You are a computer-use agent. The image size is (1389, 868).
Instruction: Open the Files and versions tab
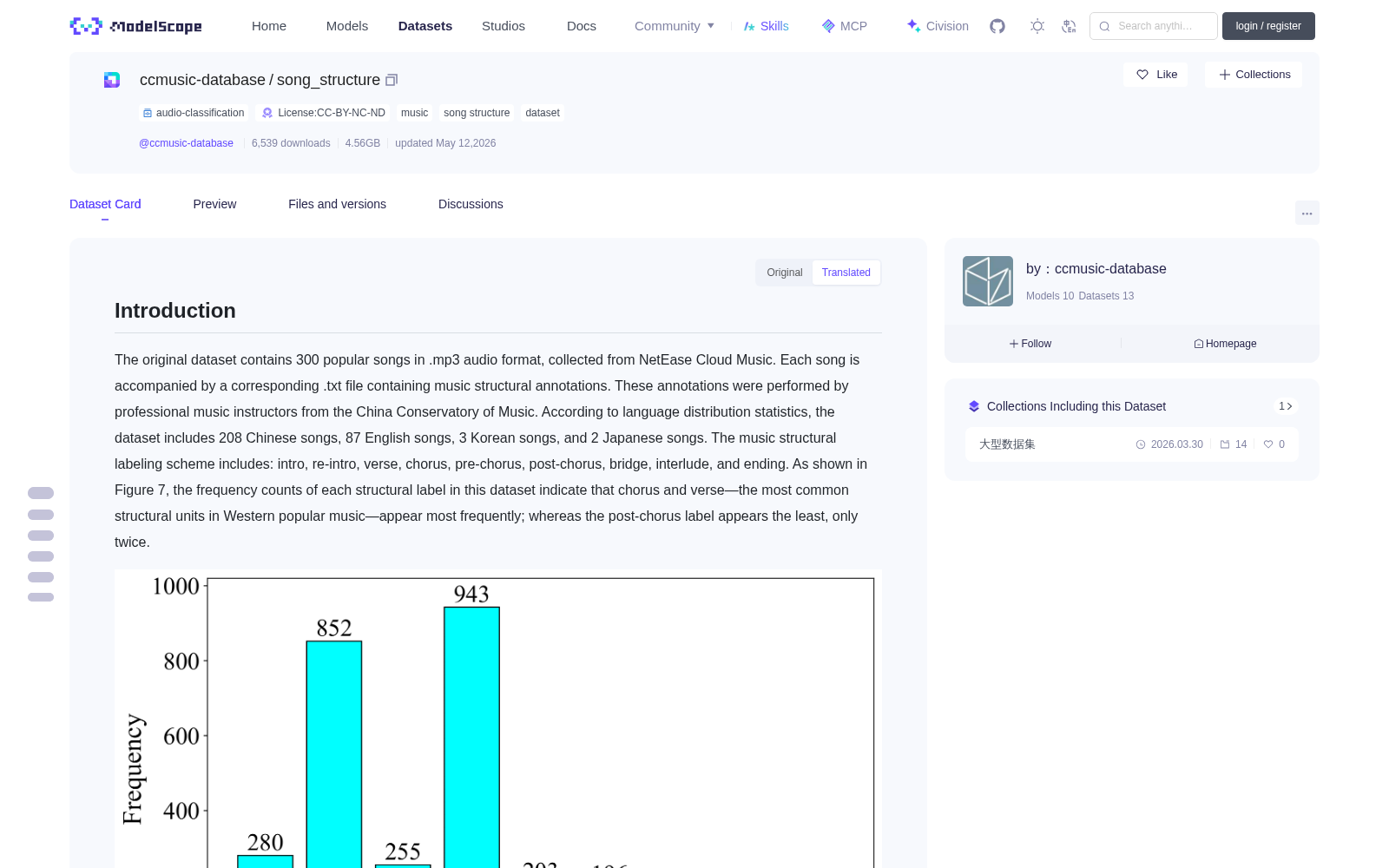(337, 204)
